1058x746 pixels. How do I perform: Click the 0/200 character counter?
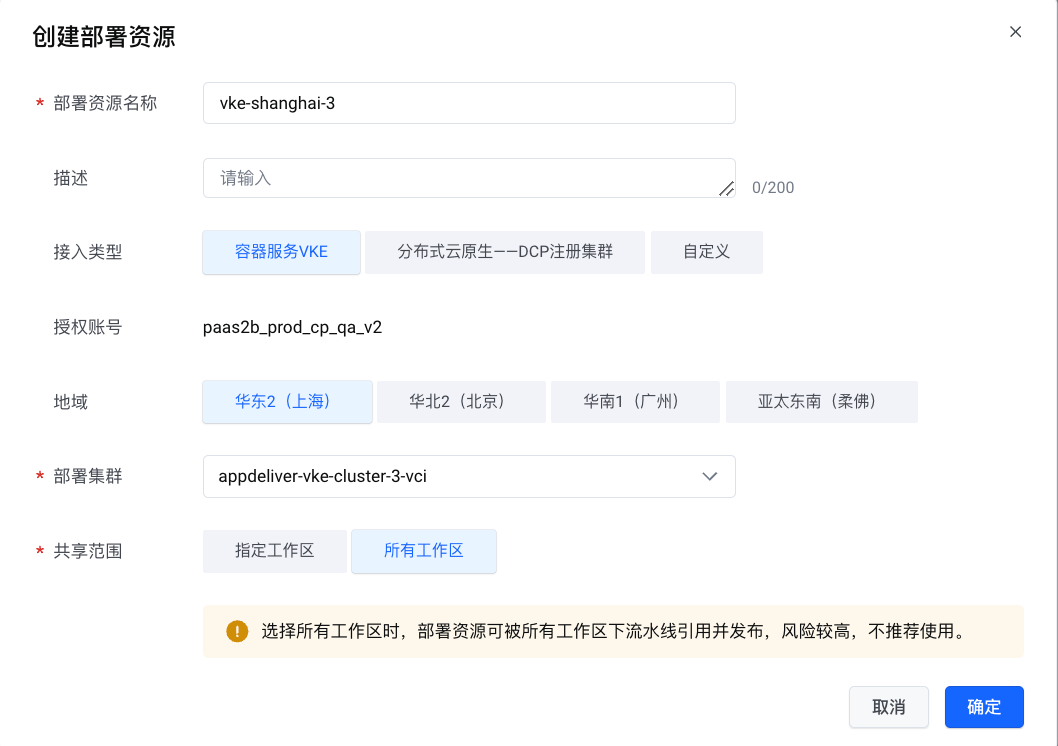coord(773,188)
